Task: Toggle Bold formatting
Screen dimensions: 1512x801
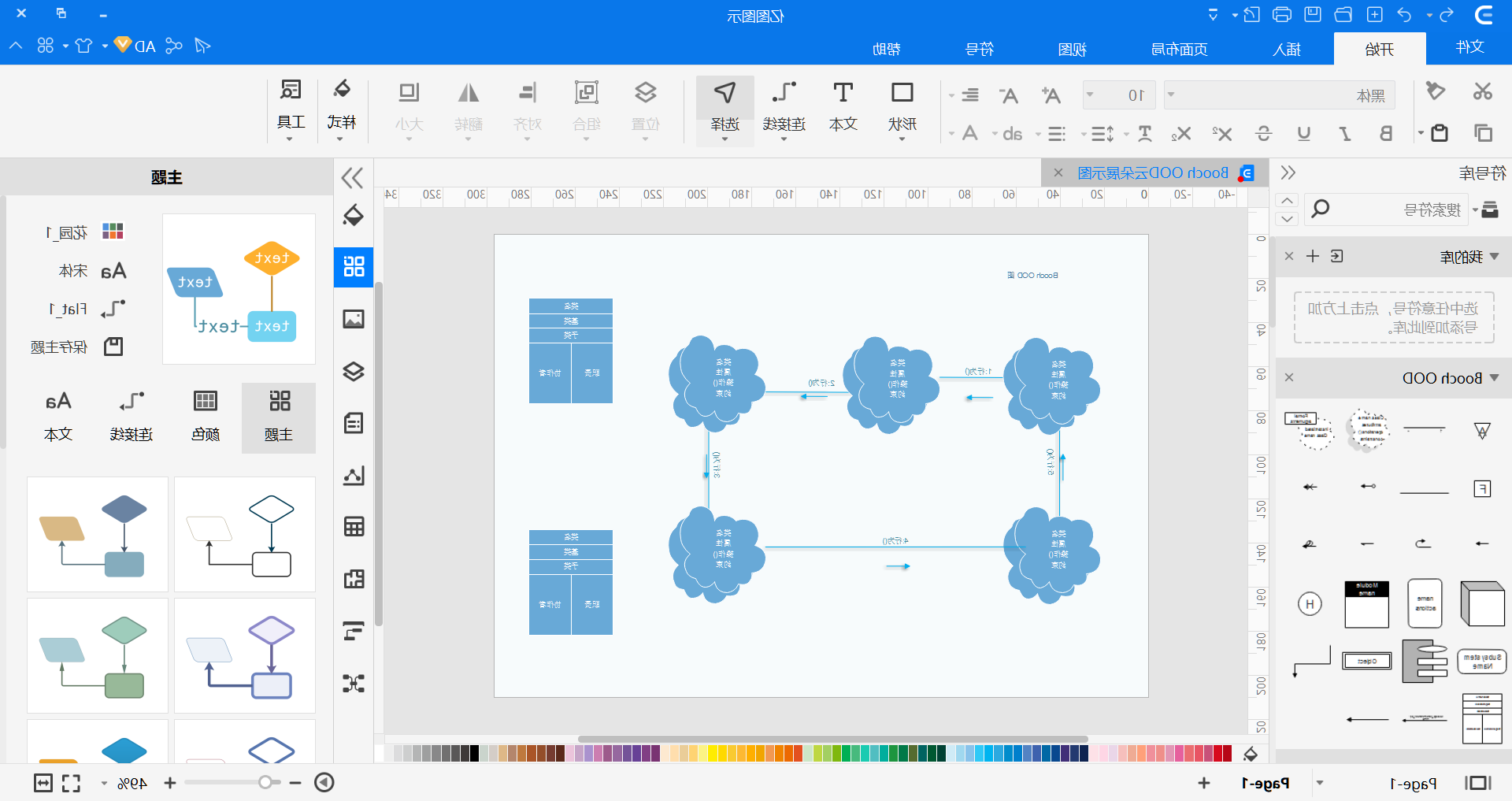Action: 1385,133
